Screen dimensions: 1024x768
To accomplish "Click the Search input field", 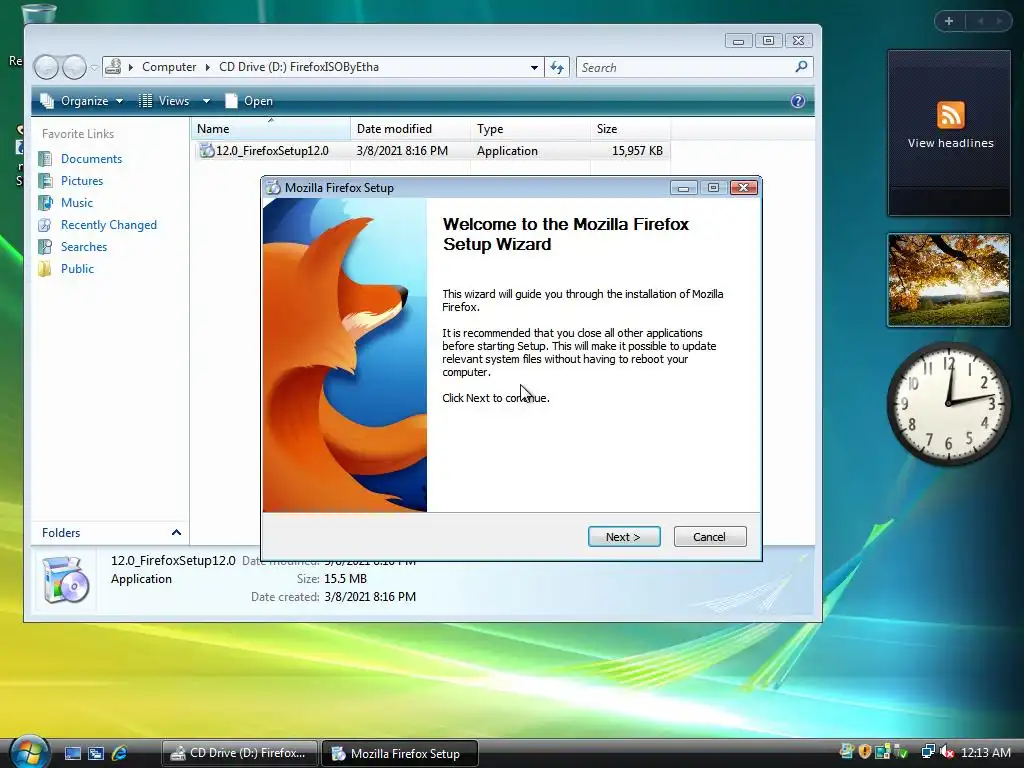I will (x=682, y=67).
